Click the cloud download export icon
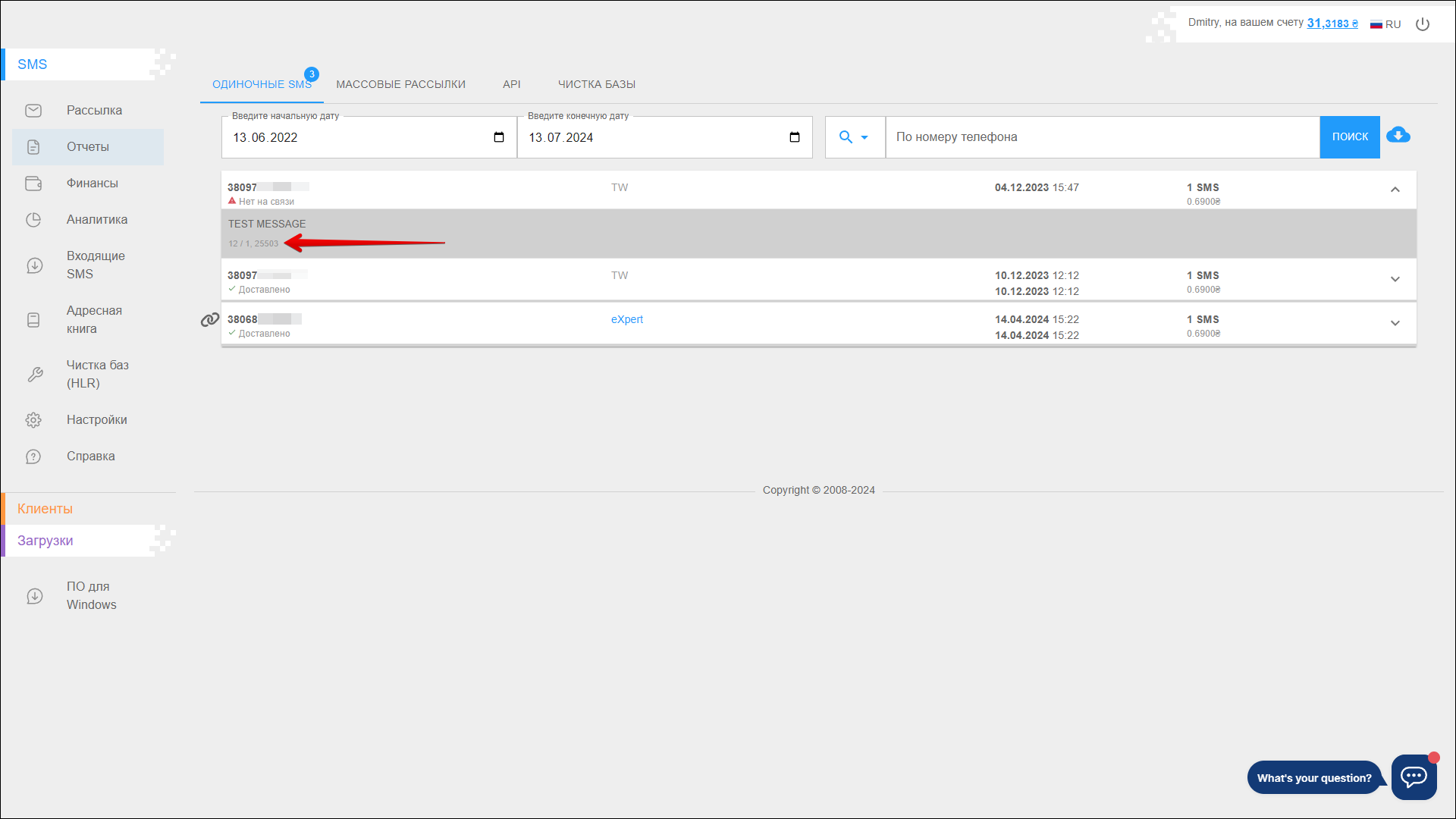Viewport: 1456px width, 819px height. pyautogui.click(x=1398, y=136)
